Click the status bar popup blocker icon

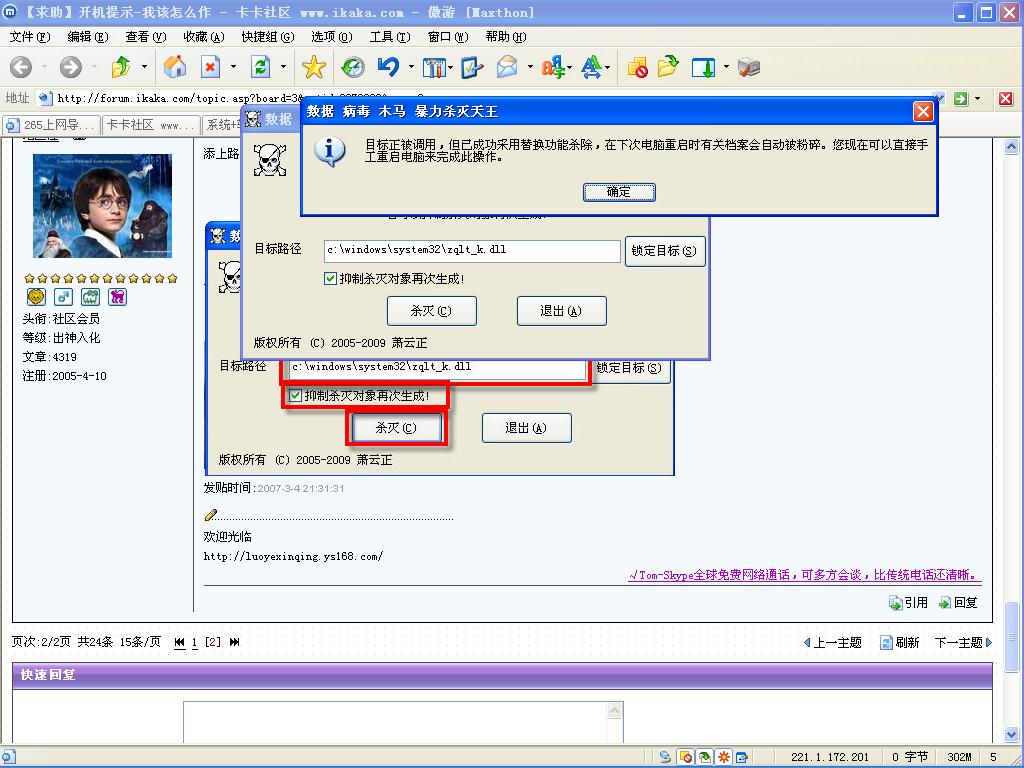coord(685,757)
